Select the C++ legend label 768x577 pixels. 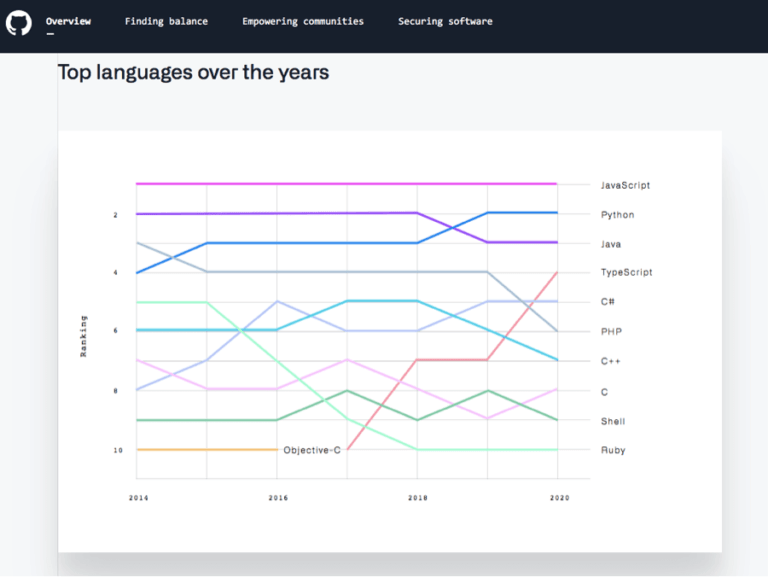[611, 361]
